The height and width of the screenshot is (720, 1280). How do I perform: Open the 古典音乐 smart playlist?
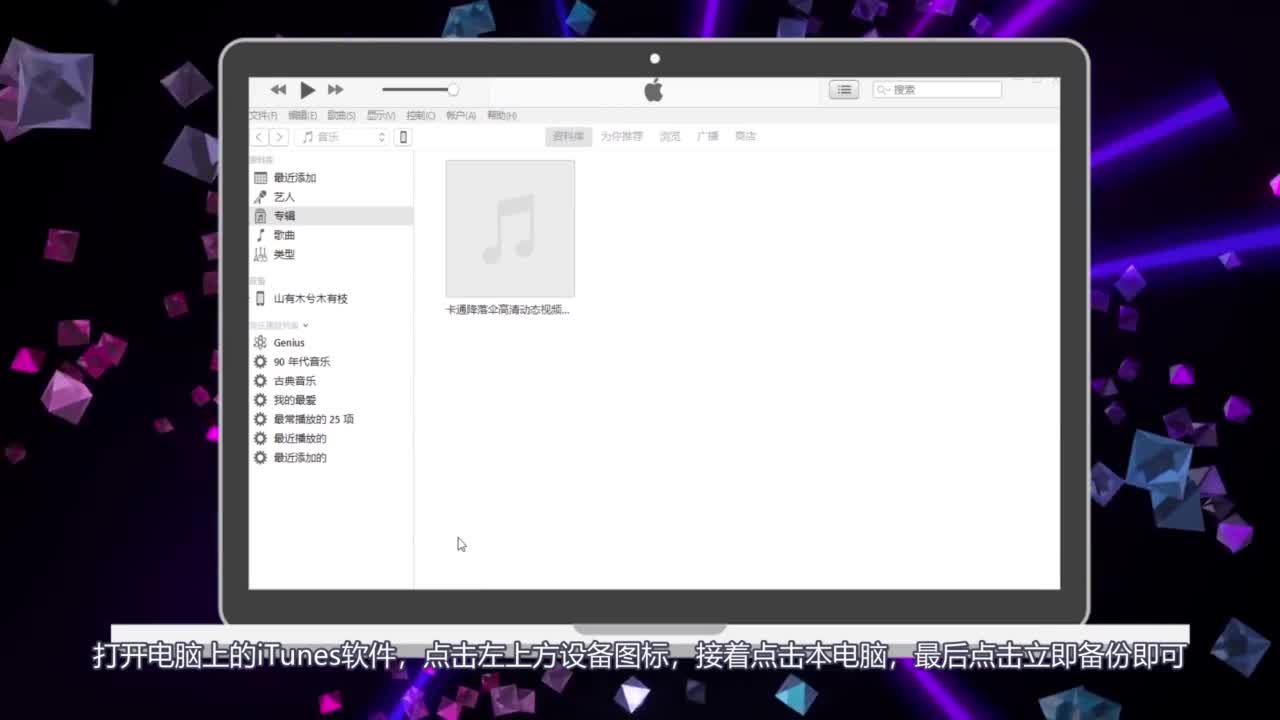tap(293, 380)
